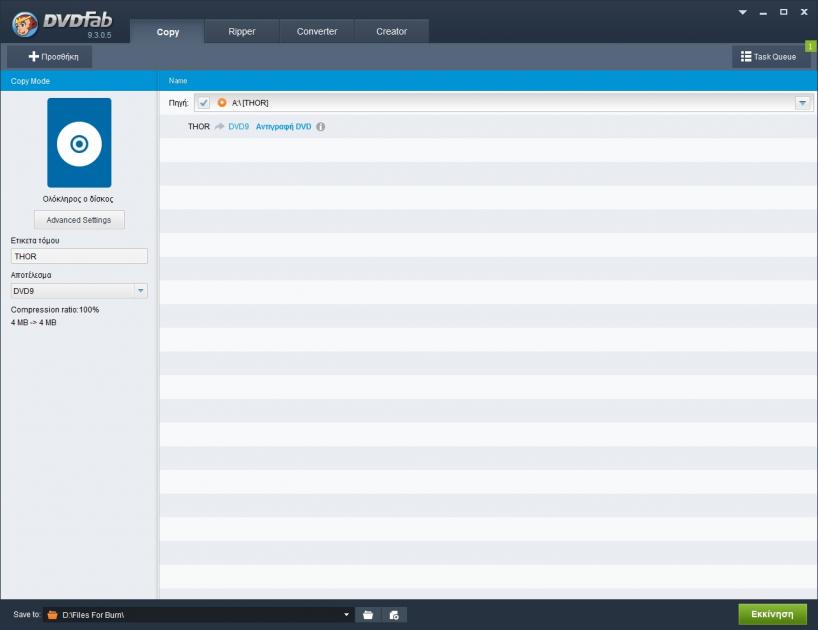The image size is (818, 630).
Task: Open the title bar dropdown menu arrow
Action: click(x=742, y=12)
